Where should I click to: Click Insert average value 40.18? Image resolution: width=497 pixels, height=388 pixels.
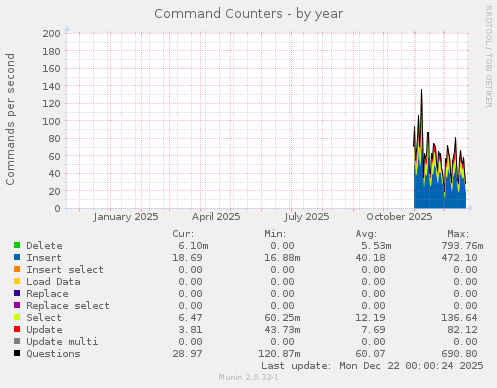(x=370, y=258)
